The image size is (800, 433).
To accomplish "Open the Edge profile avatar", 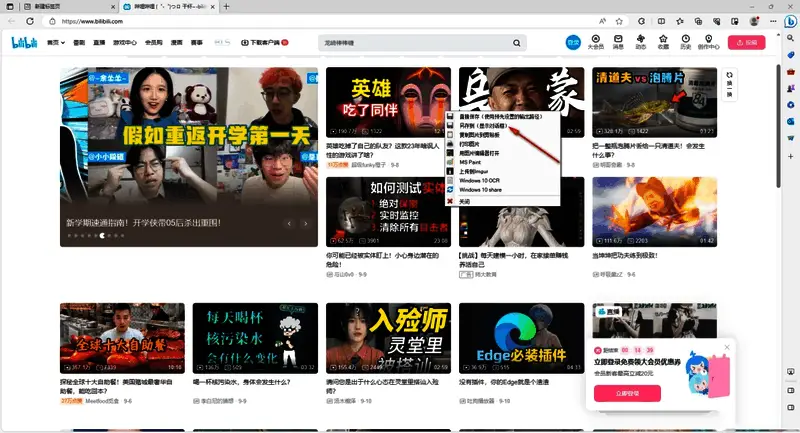I will (x=754, y=21).
